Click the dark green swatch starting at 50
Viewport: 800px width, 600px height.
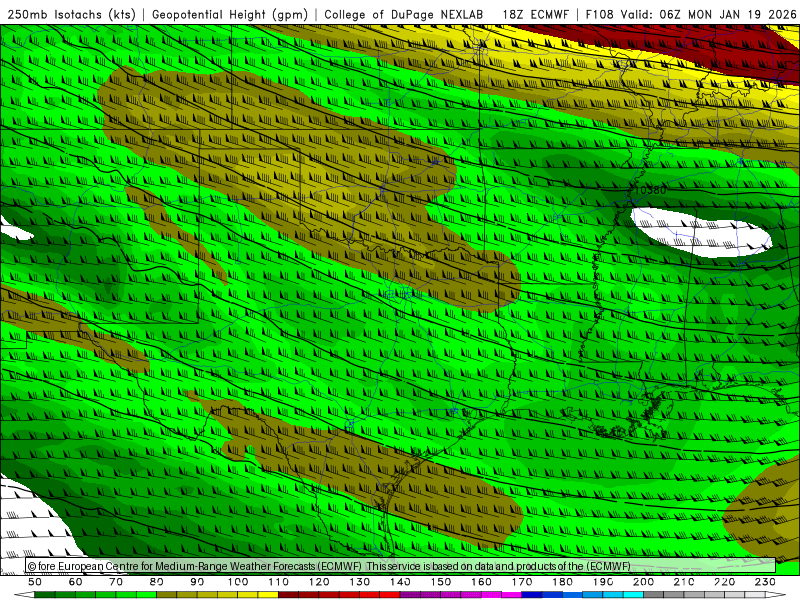tap(44, 595)
